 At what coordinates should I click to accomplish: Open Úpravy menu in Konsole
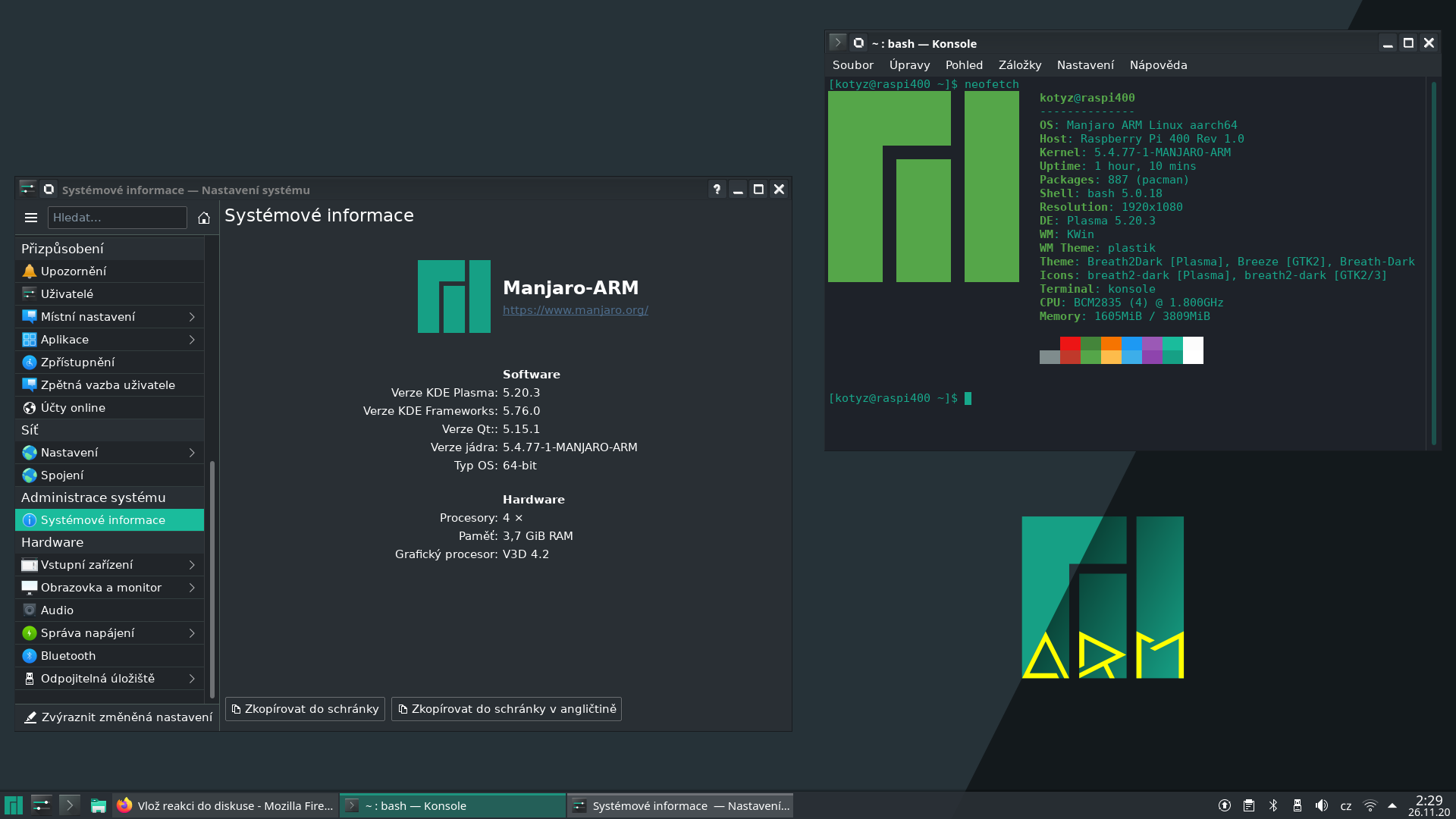pyautogui.click(x=909, y=65)
